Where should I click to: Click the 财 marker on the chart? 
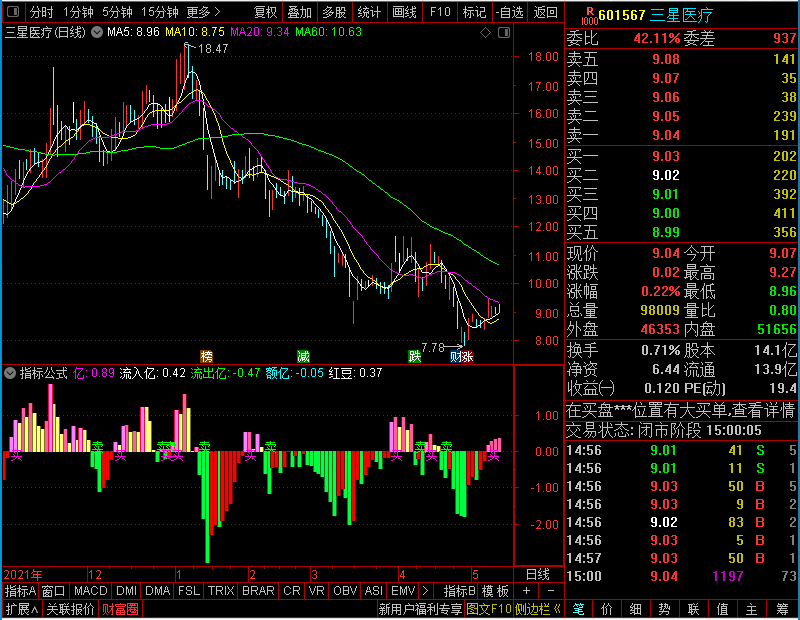point(456,356)
